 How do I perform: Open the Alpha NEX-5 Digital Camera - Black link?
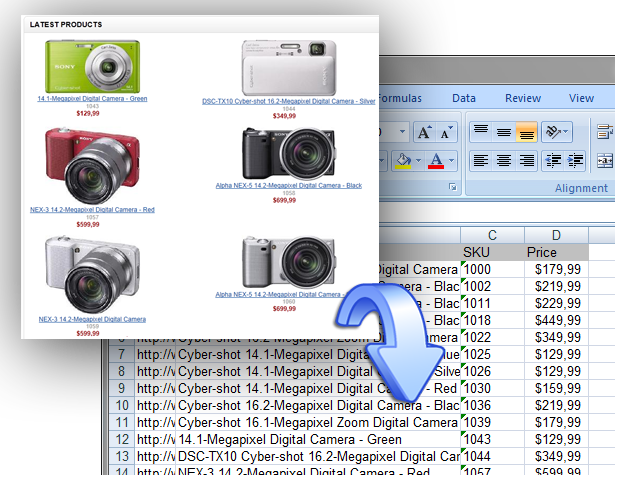(288, 186)
